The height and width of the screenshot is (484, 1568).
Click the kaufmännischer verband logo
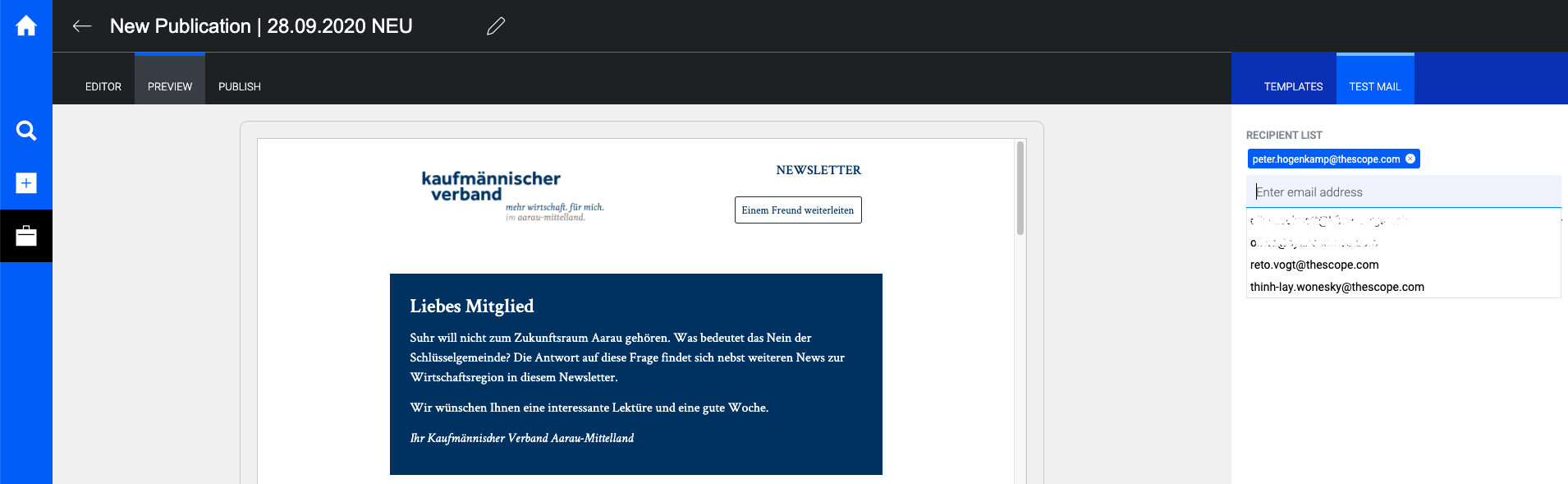point(512,196)
